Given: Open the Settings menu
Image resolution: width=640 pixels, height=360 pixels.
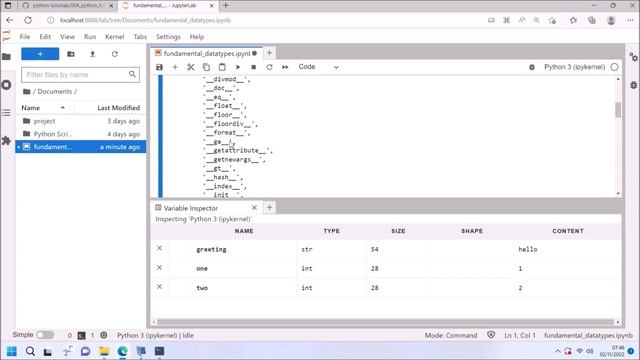Looking at the screenshot, I should [168, 37].
